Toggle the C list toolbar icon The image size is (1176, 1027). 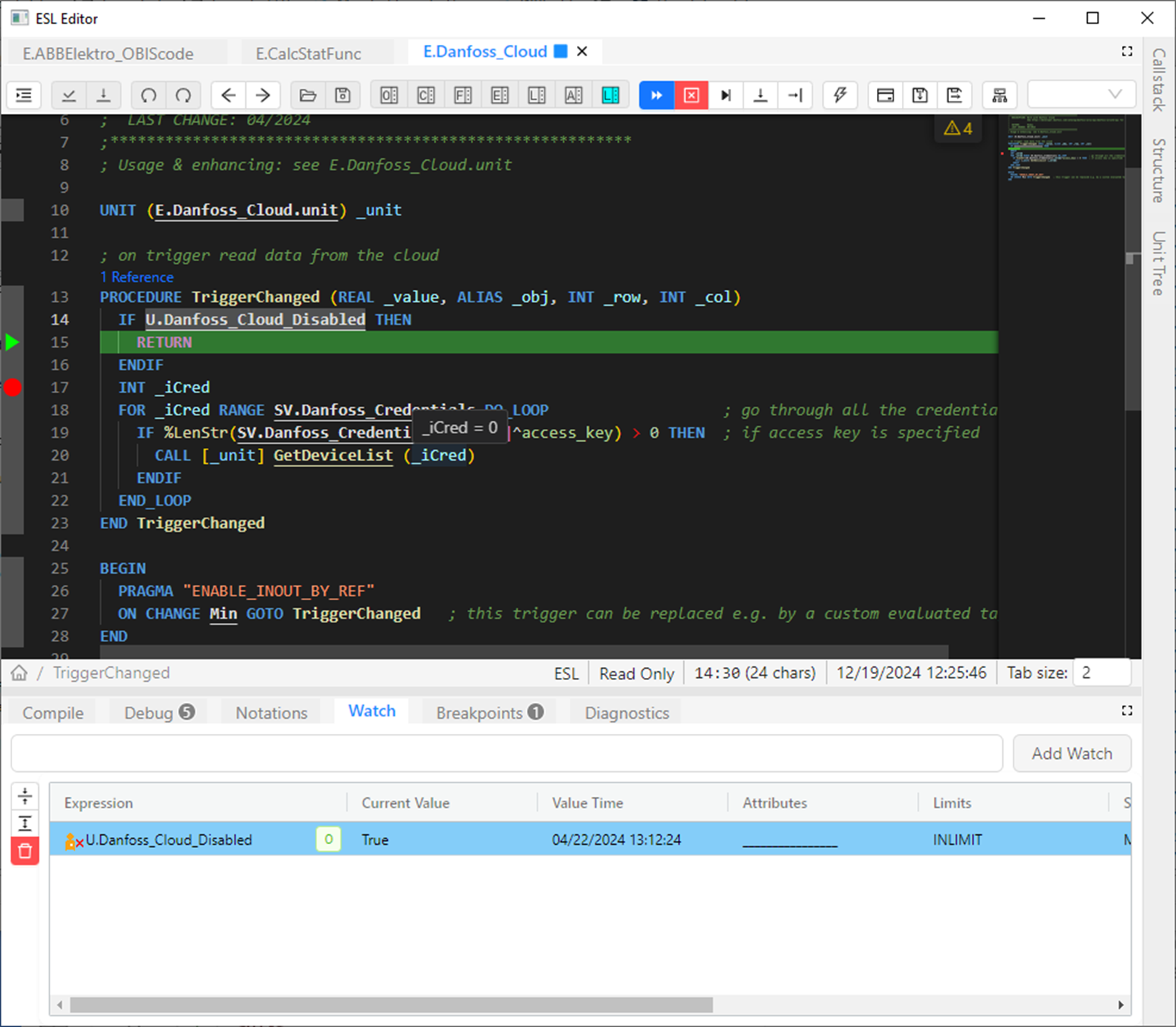426,95
